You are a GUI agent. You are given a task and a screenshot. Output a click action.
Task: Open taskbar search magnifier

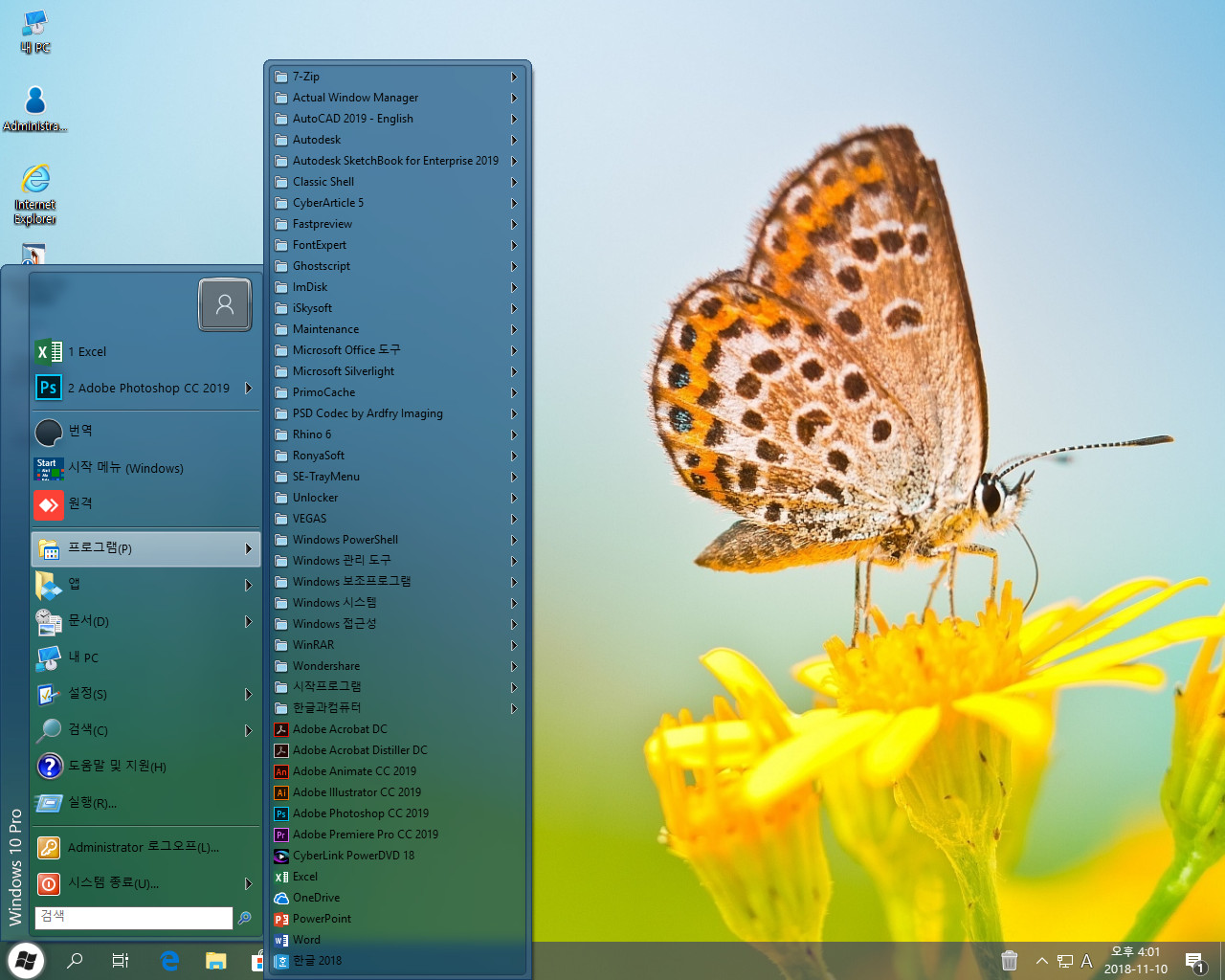(x=75, y=961)
